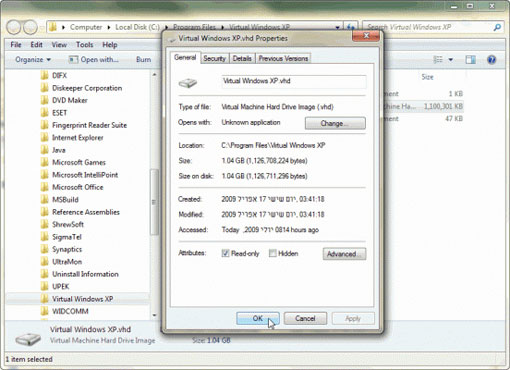Open the Help menu
The height and width of the screenshot is (370, 510).
(x=110, y=45)
